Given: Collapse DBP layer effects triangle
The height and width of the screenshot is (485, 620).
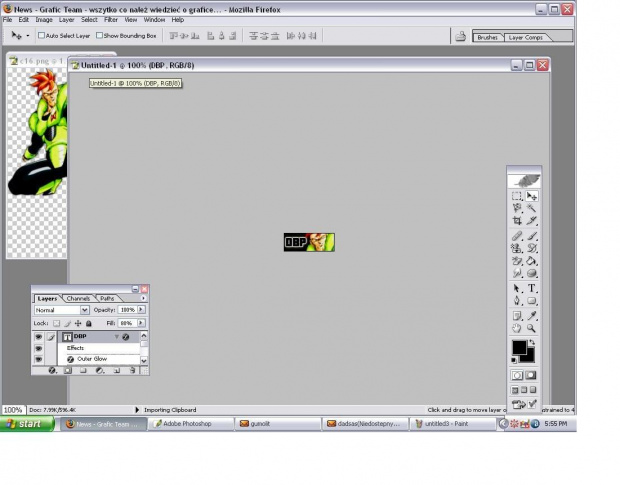Looking at the screenshot, I should pos(117,337).
